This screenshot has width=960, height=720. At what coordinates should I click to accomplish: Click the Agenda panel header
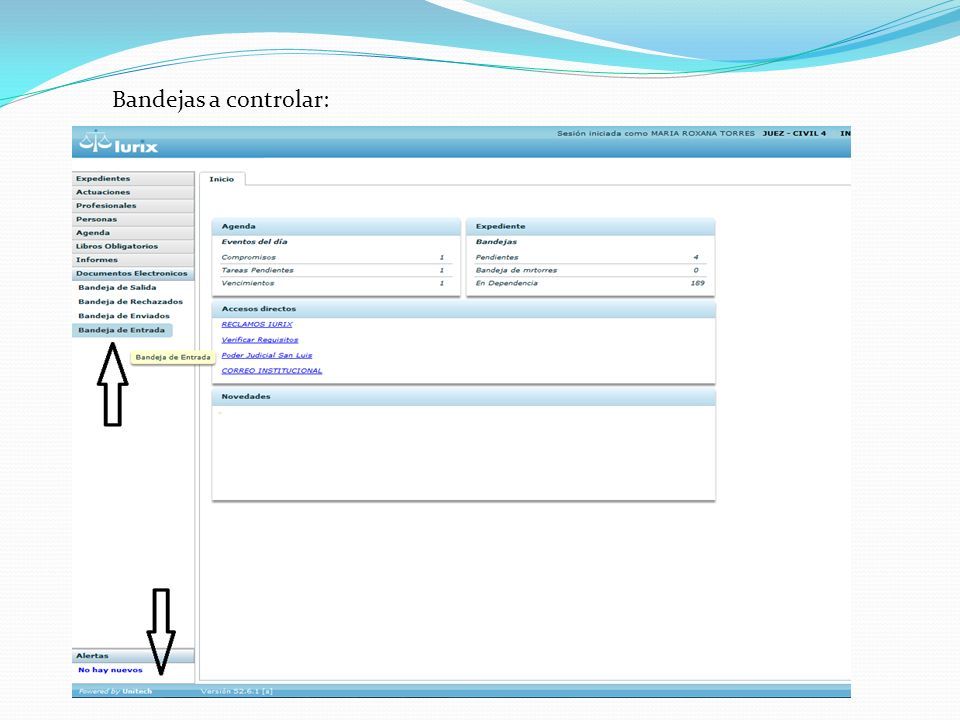[x=336, y=226]
